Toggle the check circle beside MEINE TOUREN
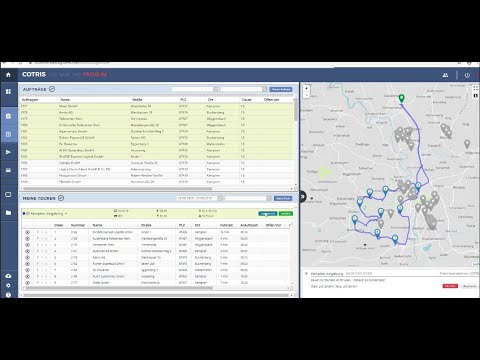This screenshot has width=480, height=360. tap(61, 198)
